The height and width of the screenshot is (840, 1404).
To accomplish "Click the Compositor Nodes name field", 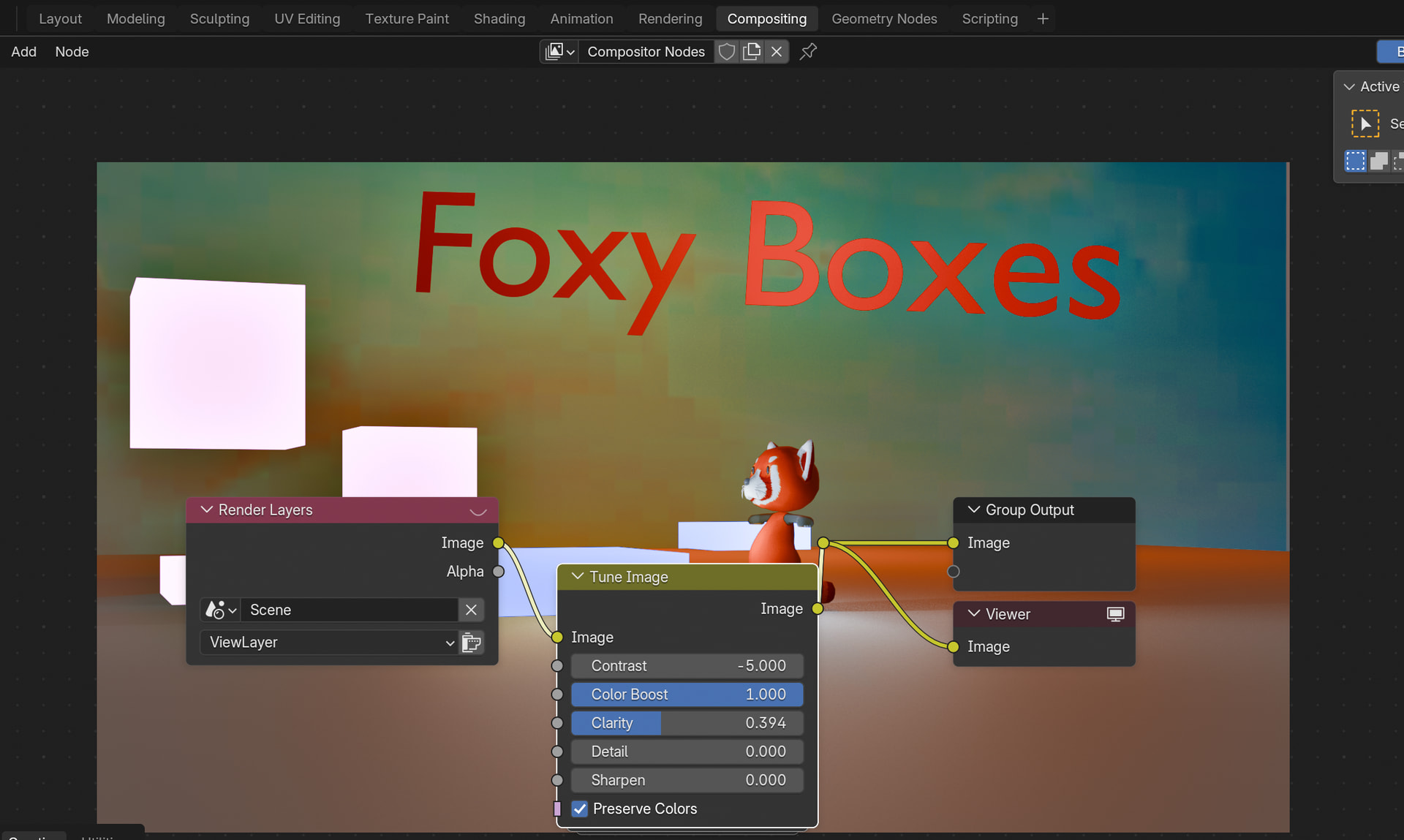I will pyautogui.click(x=646, y=52).
